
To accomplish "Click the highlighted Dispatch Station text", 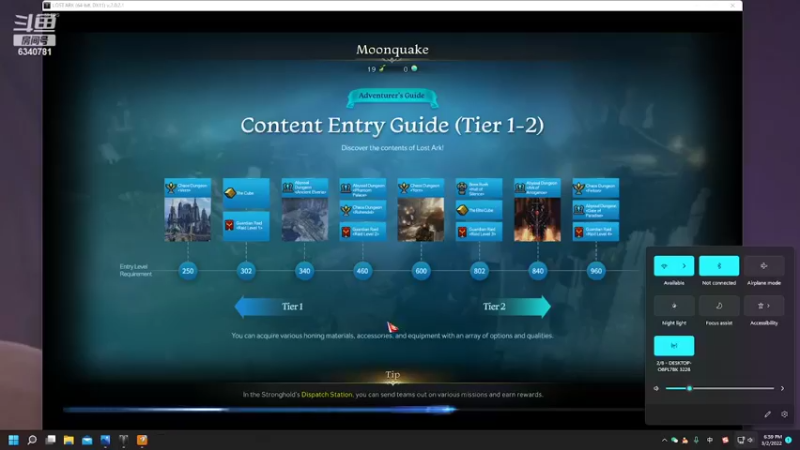I will click(327, 394).
